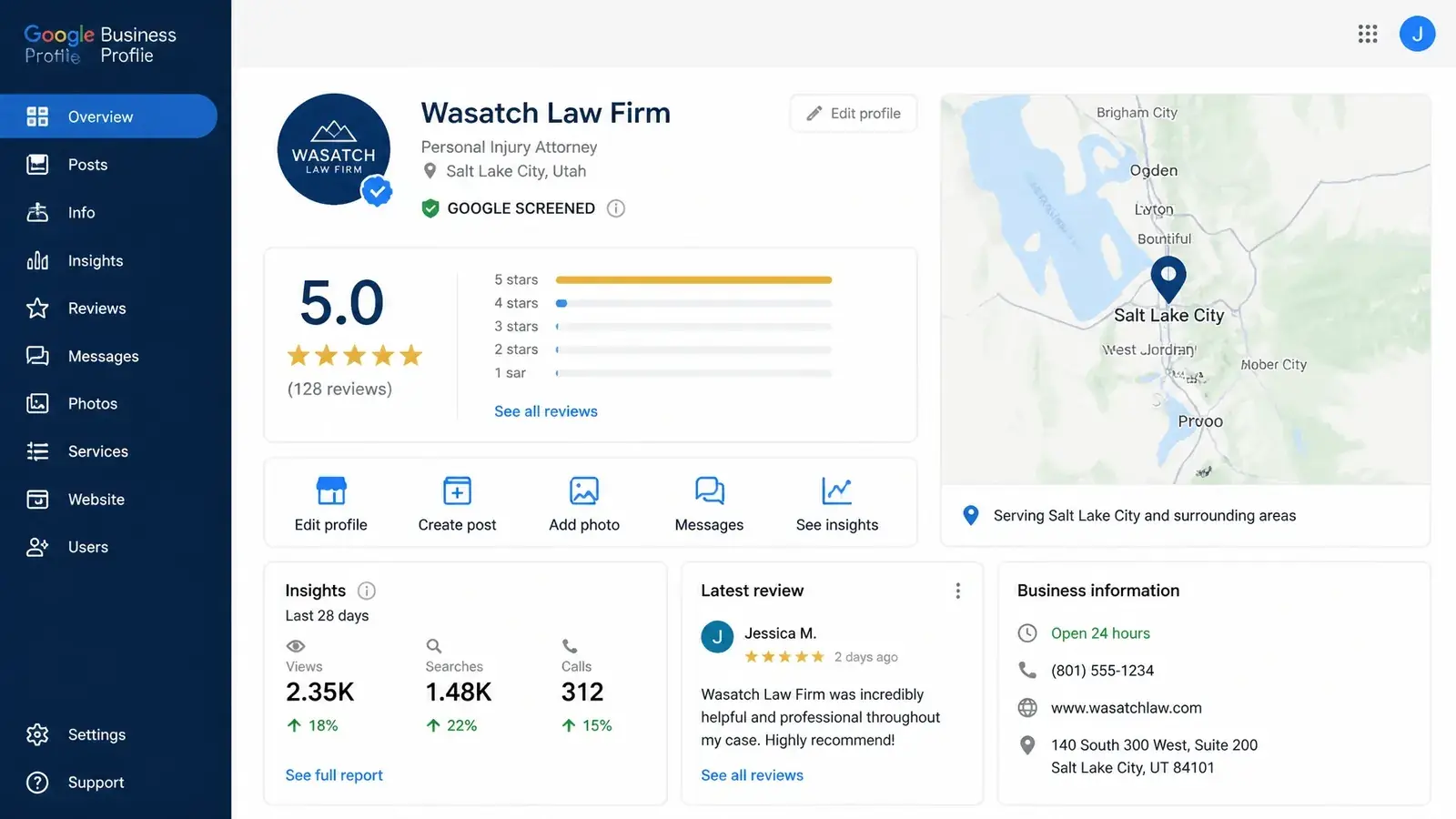1456x819 pixels.
Task: Click the See insights chart icon
Action: pyautogui.click(x=837, y=490)
